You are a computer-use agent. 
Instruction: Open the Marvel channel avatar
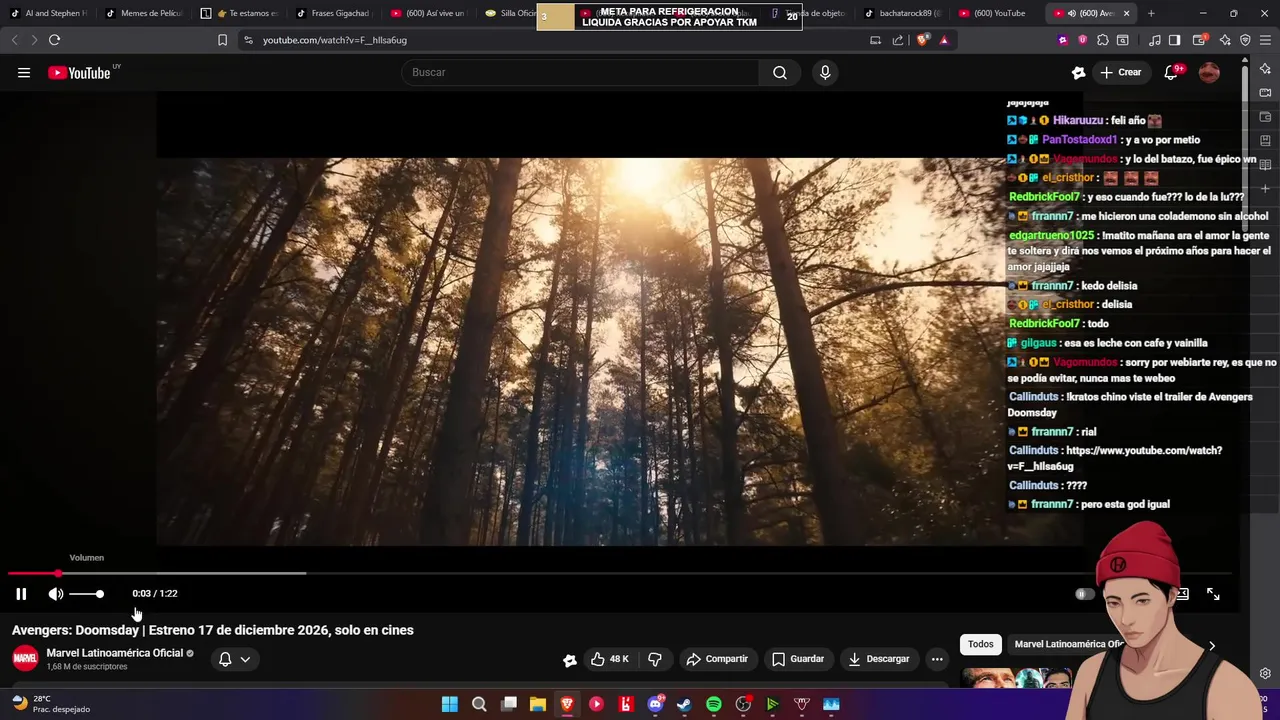[x=25, y=658]
